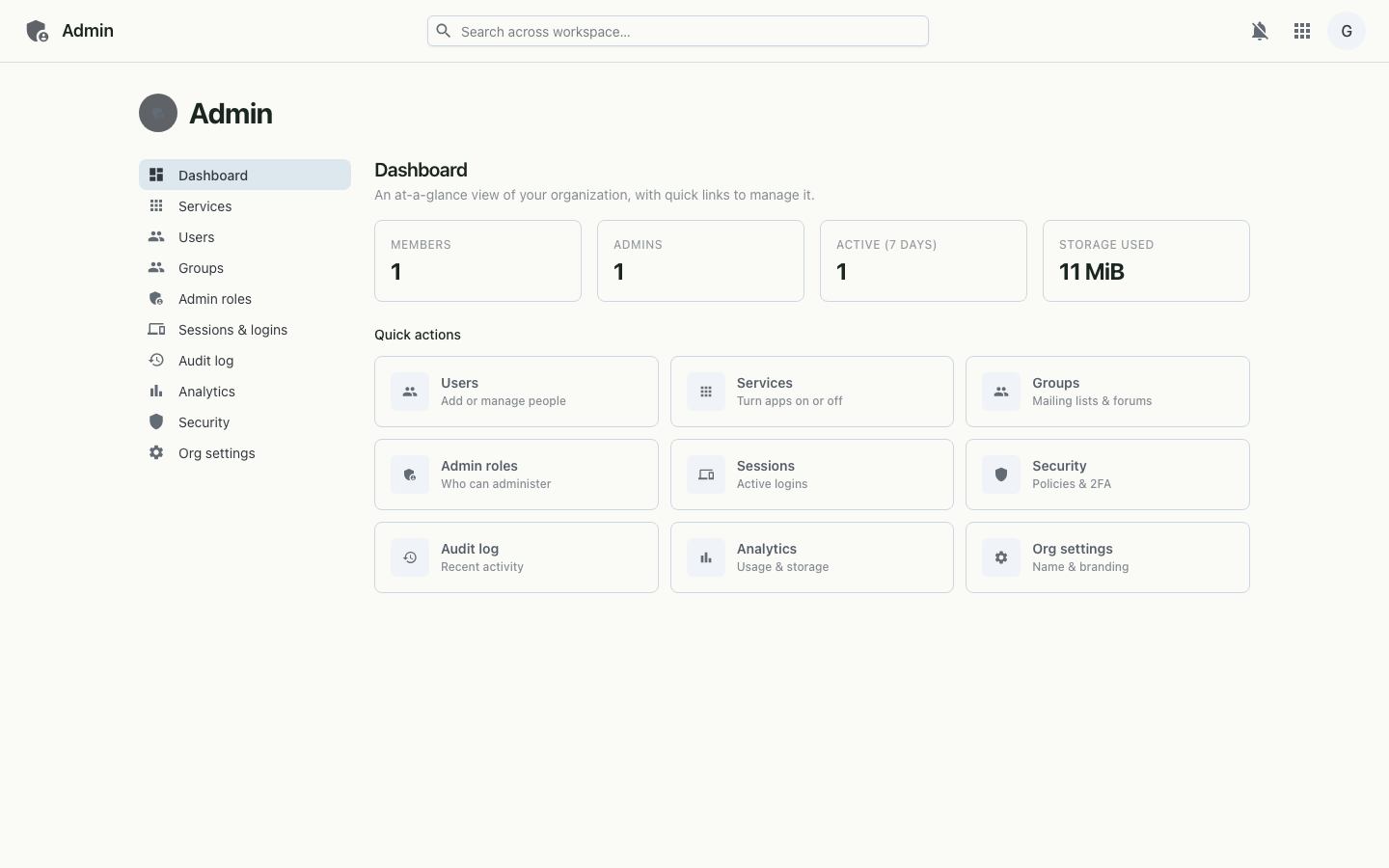1389x868 pixels.
Task: Click the large 'Dashboard' page heading
Action: [421, 170]
